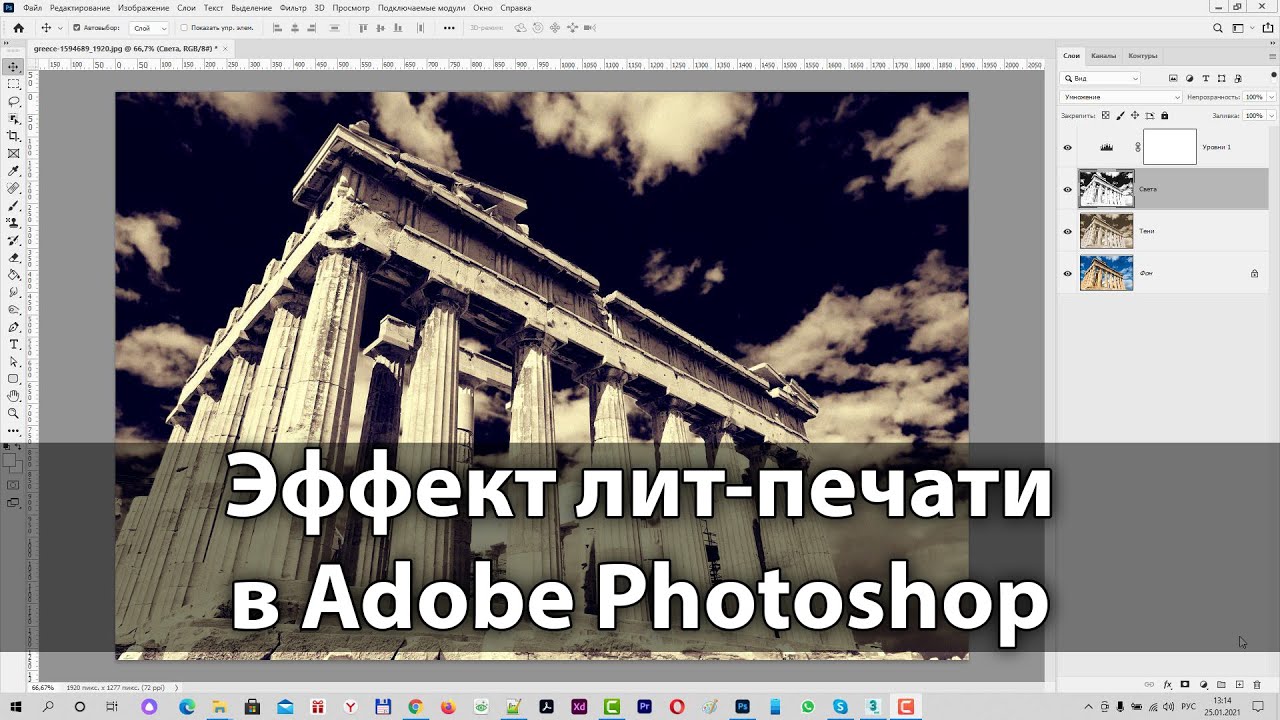
Task: Open the Слой auto-select dropdown
Action: point(148,28)
